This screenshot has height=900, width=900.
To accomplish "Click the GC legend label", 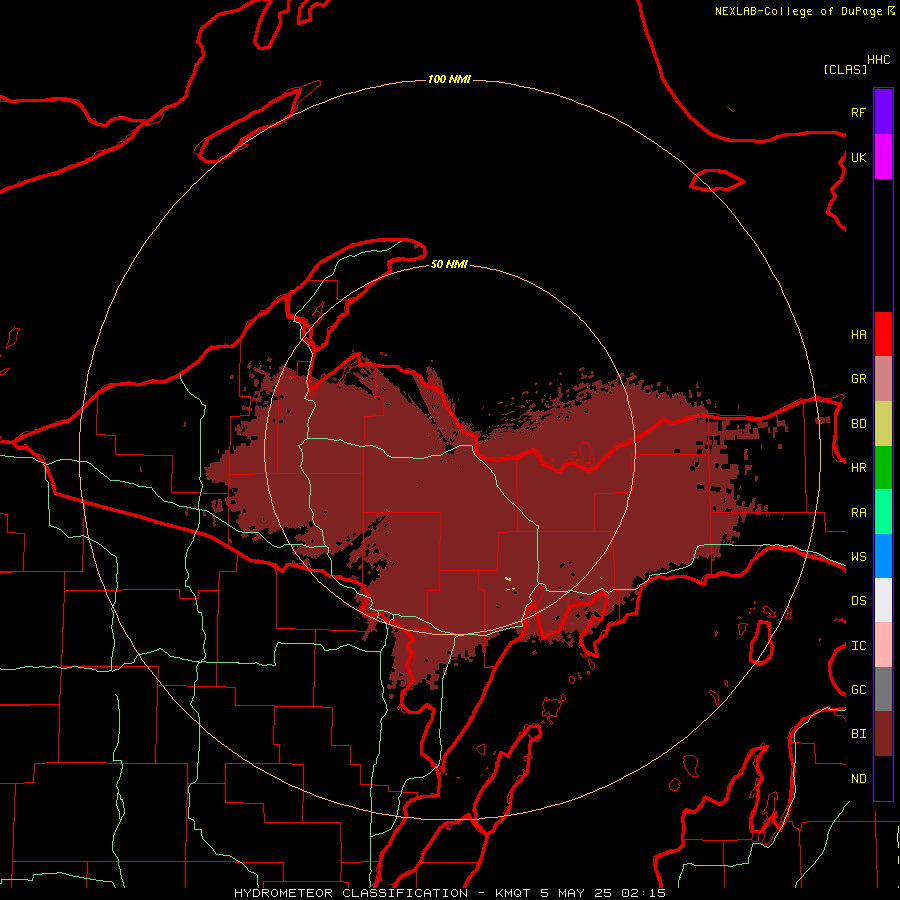I will pos(858,690).
